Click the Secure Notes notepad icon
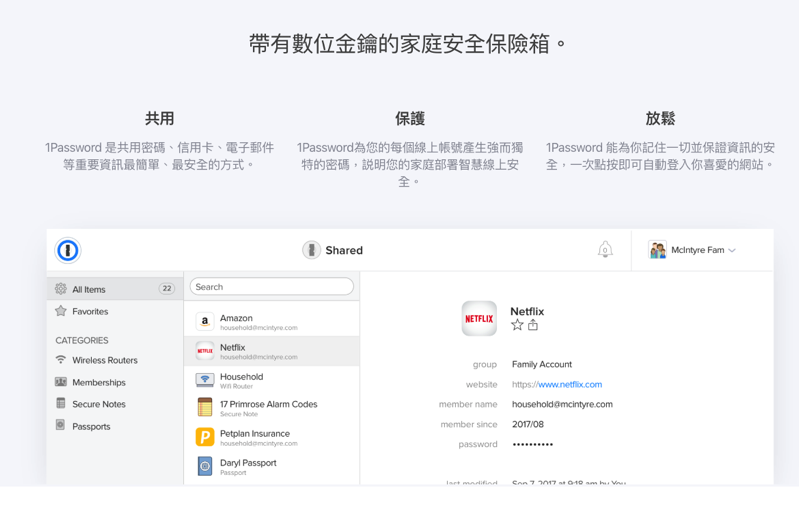 (61, 403)
